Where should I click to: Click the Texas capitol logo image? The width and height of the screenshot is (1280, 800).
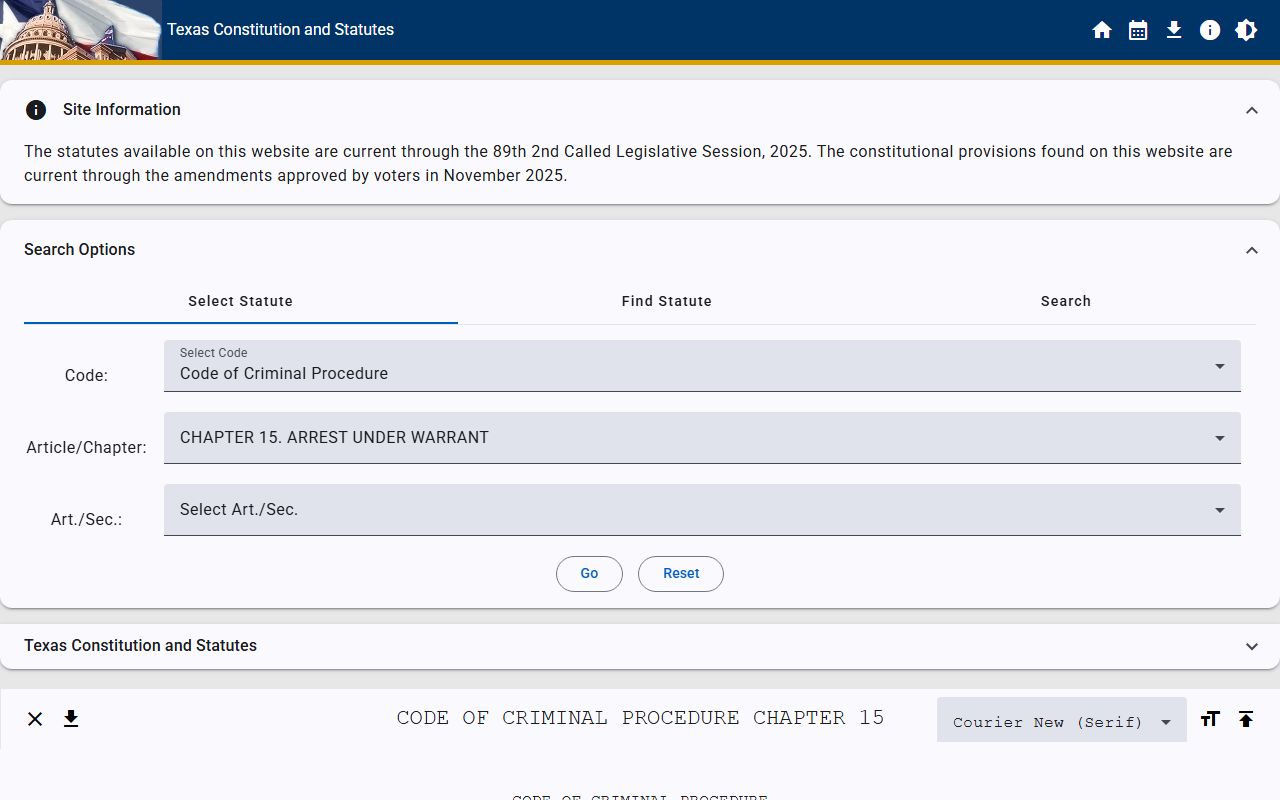click(x=80, y=30)
